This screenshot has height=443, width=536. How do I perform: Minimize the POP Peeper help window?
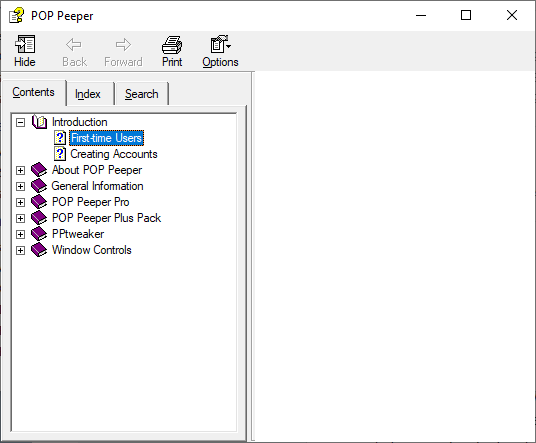click(421, 15)
